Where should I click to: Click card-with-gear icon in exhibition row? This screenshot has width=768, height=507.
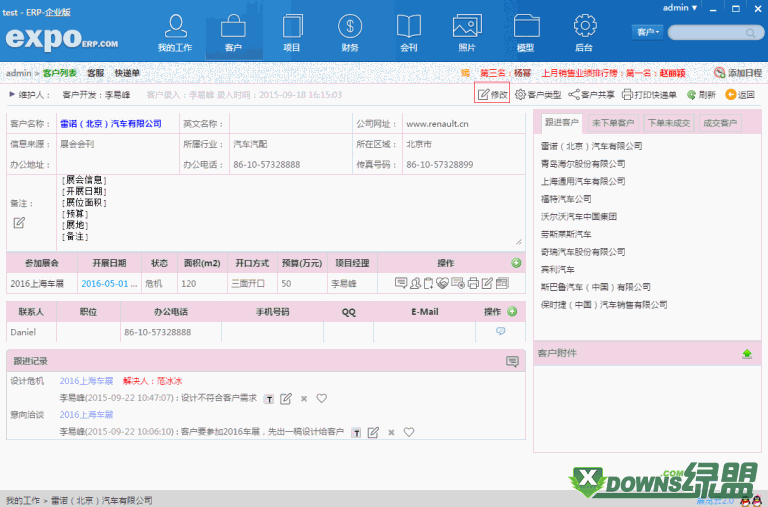click(x=458, y=283)
